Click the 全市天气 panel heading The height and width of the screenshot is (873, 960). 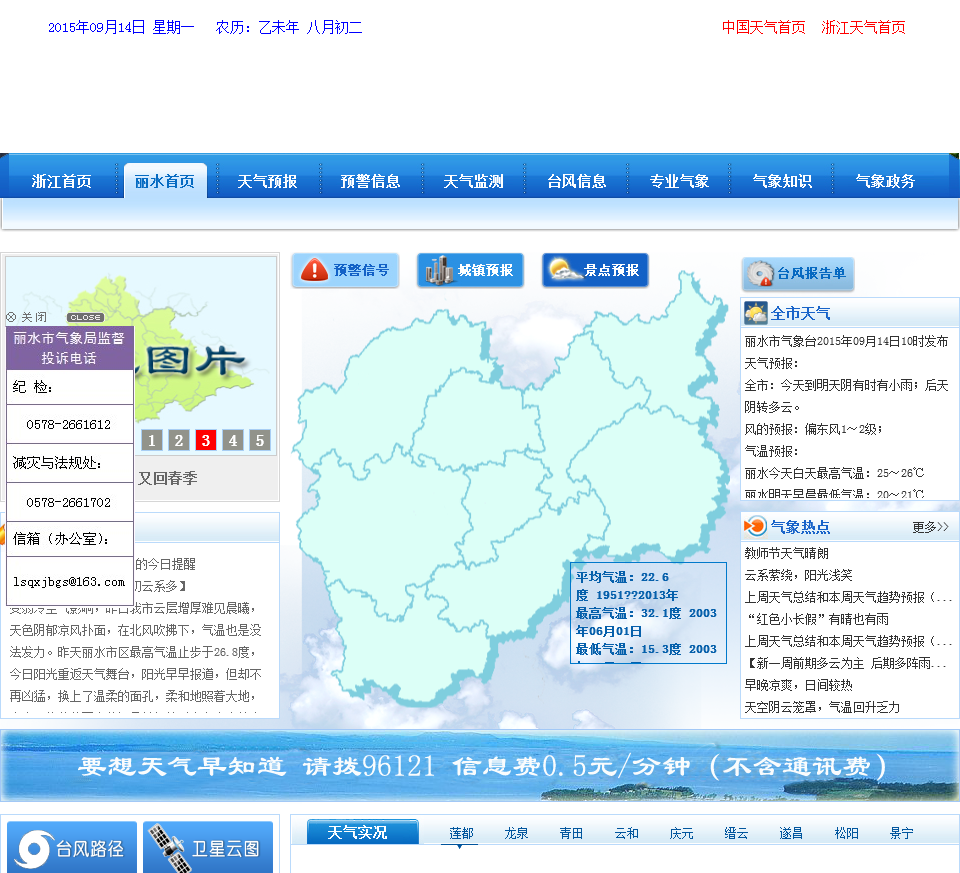pos(800,313)
